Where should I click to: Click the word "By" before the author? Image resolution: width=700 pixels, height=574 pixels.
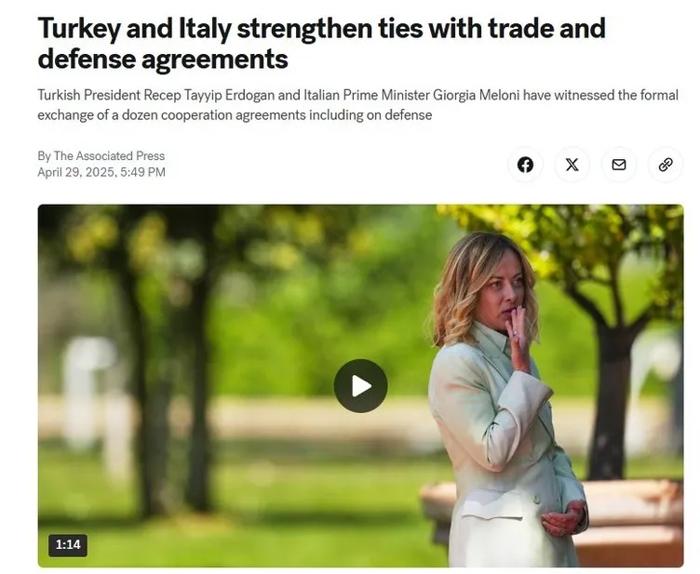pyautogui.click(x=44, y=156)
